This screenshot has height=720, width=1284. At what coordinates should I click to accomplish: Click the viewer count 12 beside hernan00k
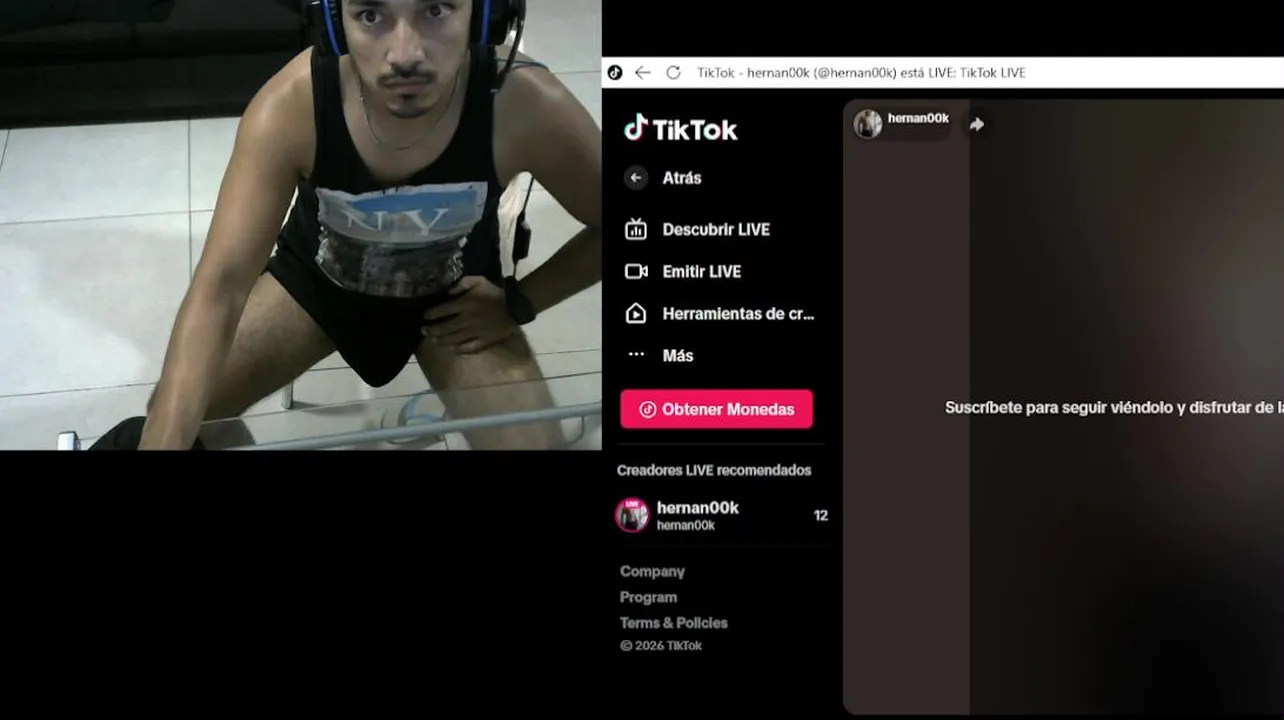(x=821, y=516)
